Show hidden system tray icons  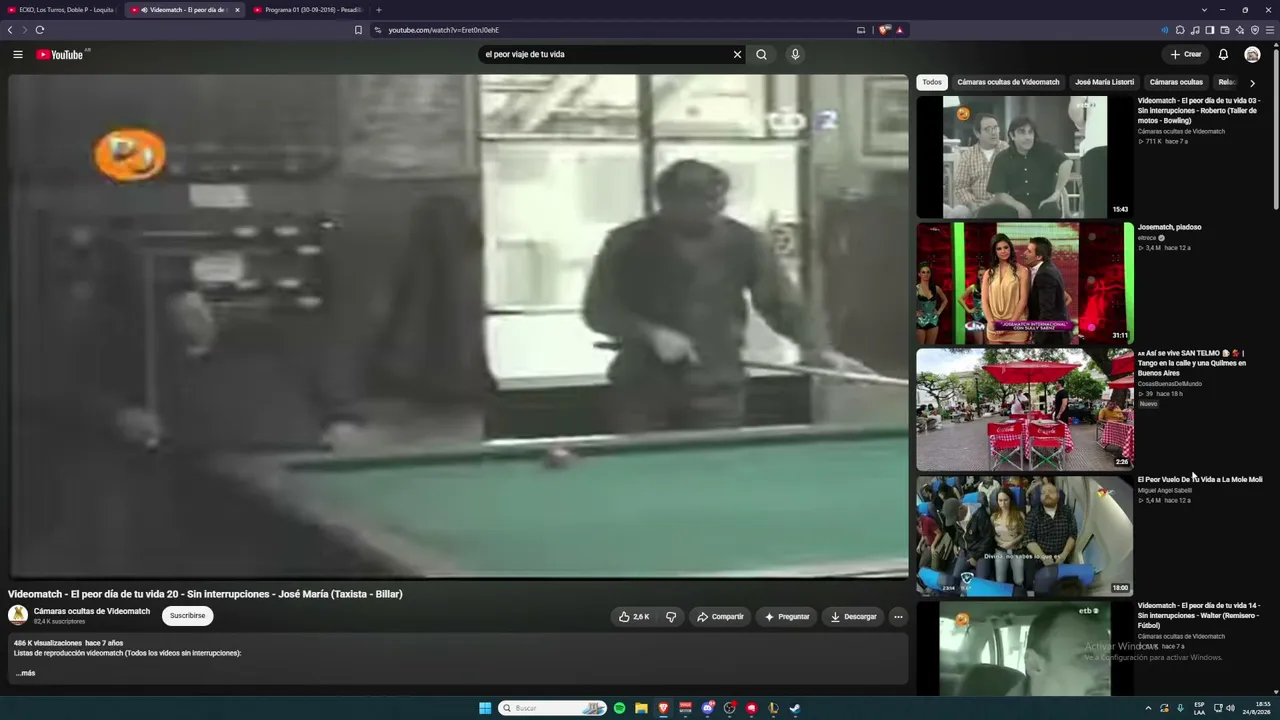tap(1148, 708)
